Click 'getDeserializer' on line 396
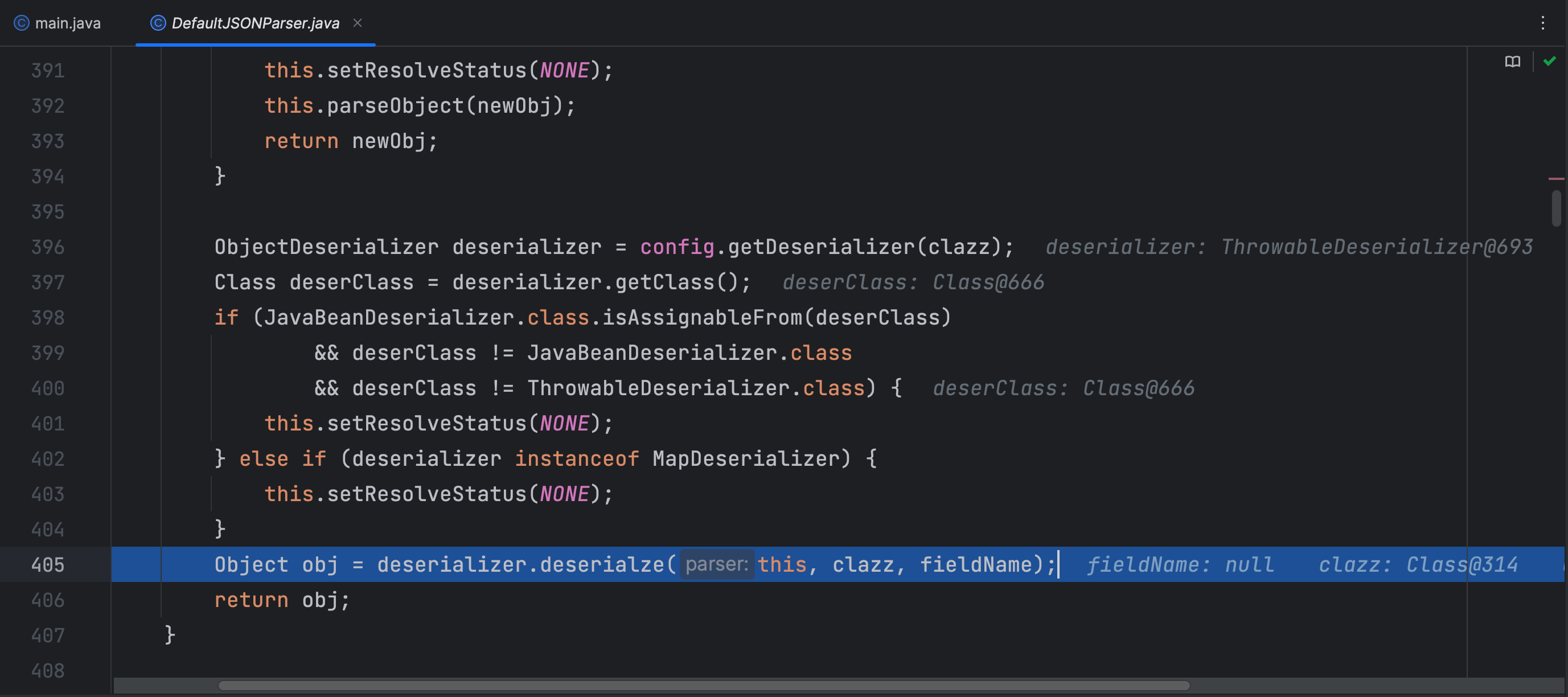Image resolution: width=1568 pixels, height=697 pixels. pyautogui.click(x=821, y=247)
